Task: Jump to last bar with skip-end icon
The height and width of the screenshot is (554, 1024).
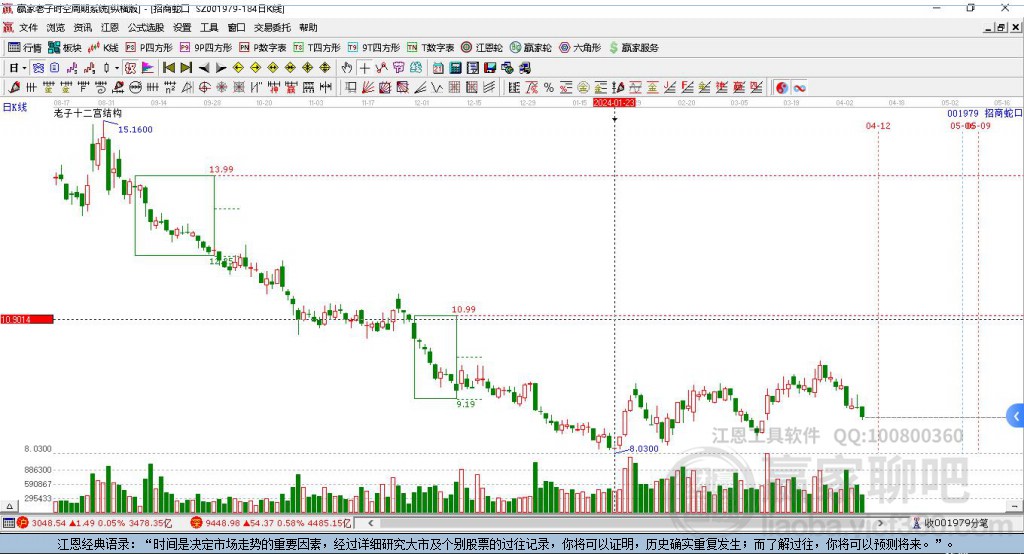Action: (x=186, y=68)
